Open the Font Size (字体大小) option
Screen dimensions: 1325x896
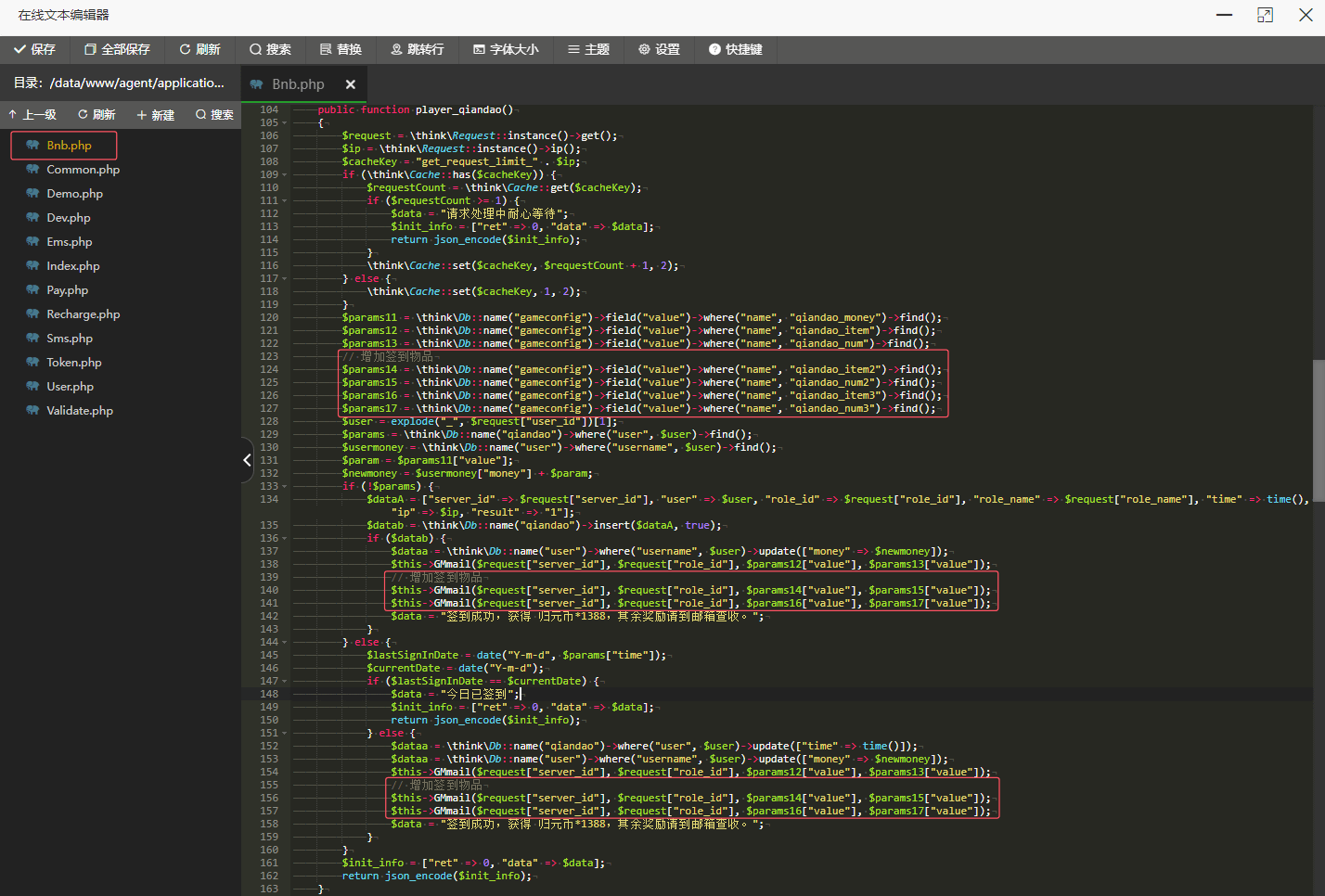506,49
